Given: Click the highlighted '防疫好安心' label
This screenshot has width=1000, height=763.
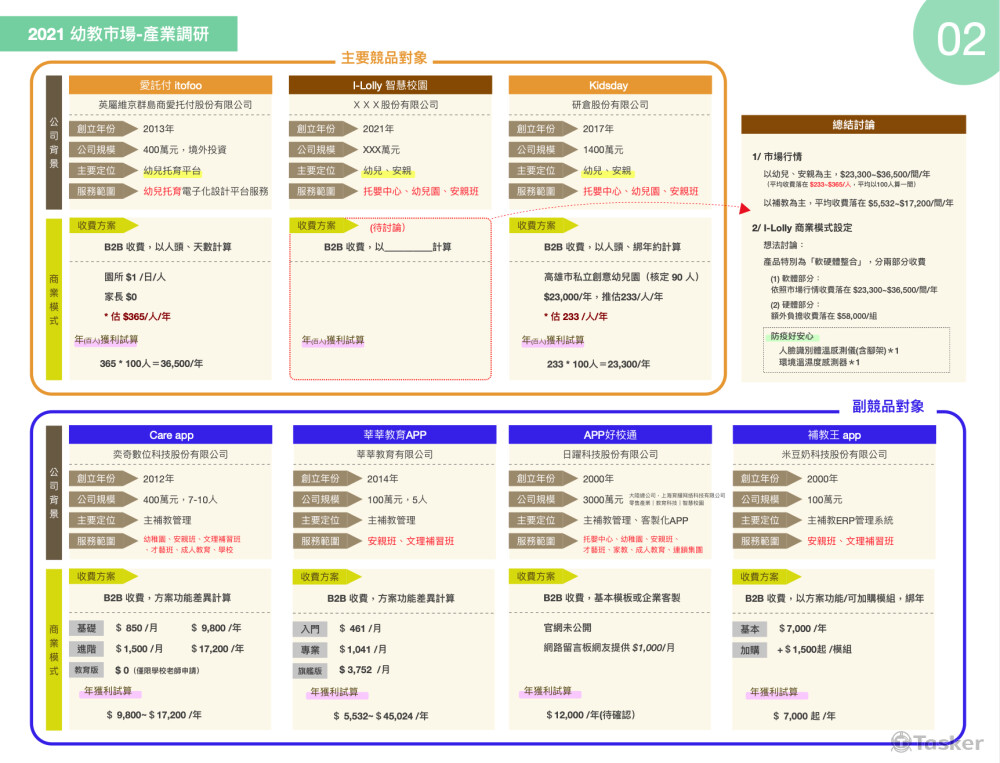Looking at the screenshot, I should click(x=792, y=336).
